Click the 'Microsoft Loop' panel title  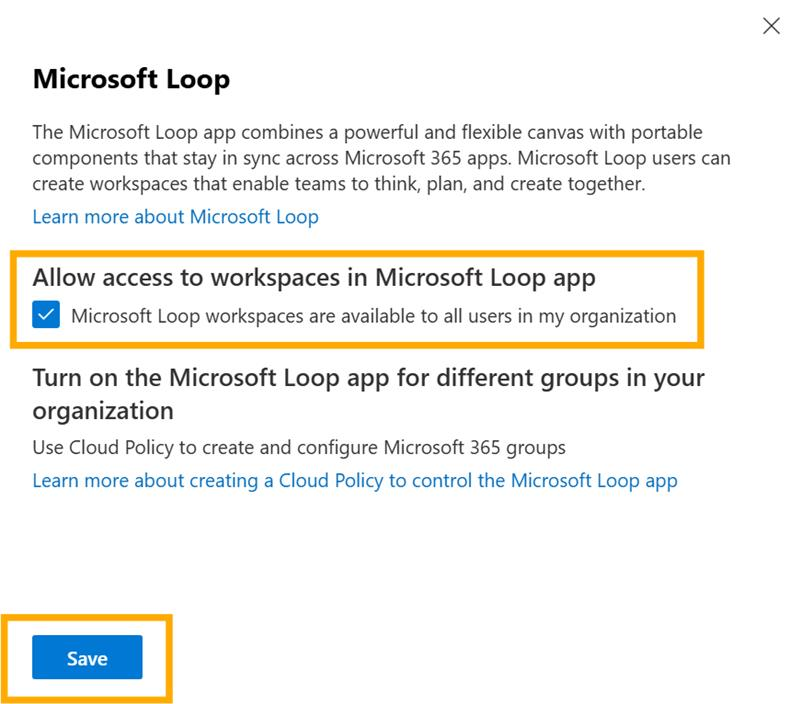[x=131, y=80]
